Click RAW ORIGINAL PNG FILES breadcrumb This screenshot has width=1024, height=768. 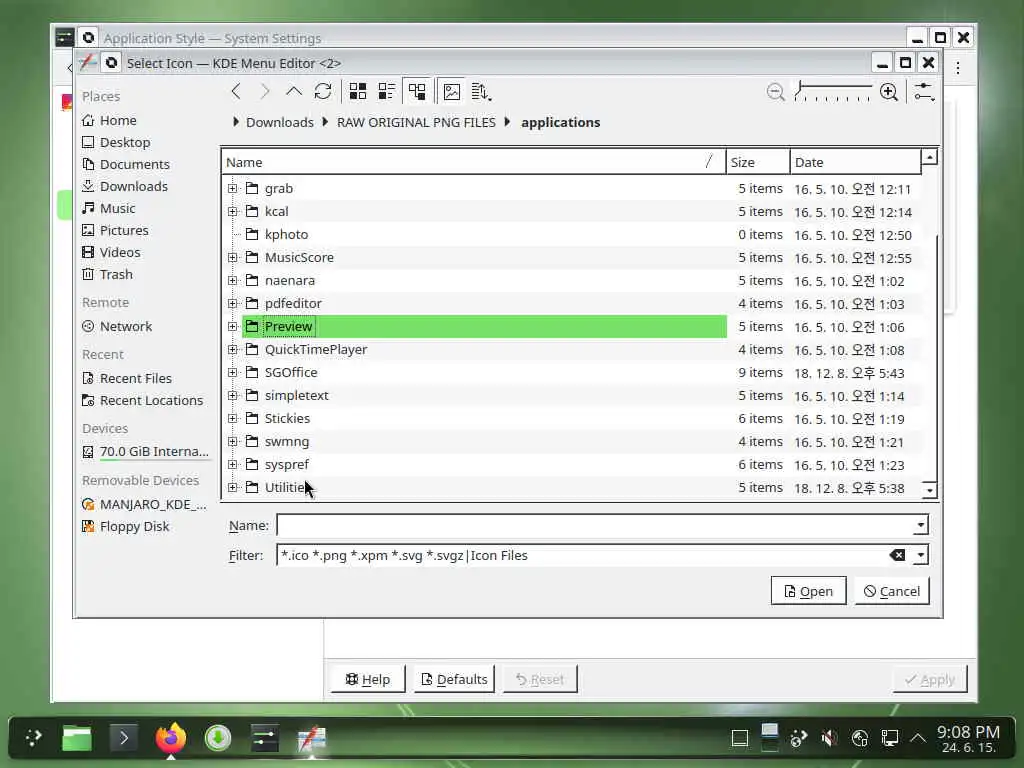(416, 123)
